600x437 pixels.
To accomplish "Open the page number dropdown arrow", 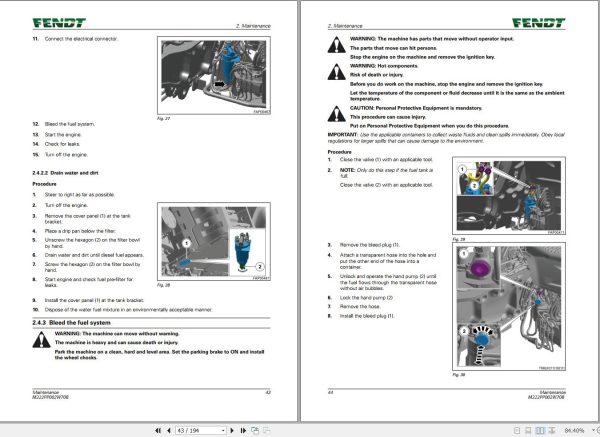I will click(223, 430).
